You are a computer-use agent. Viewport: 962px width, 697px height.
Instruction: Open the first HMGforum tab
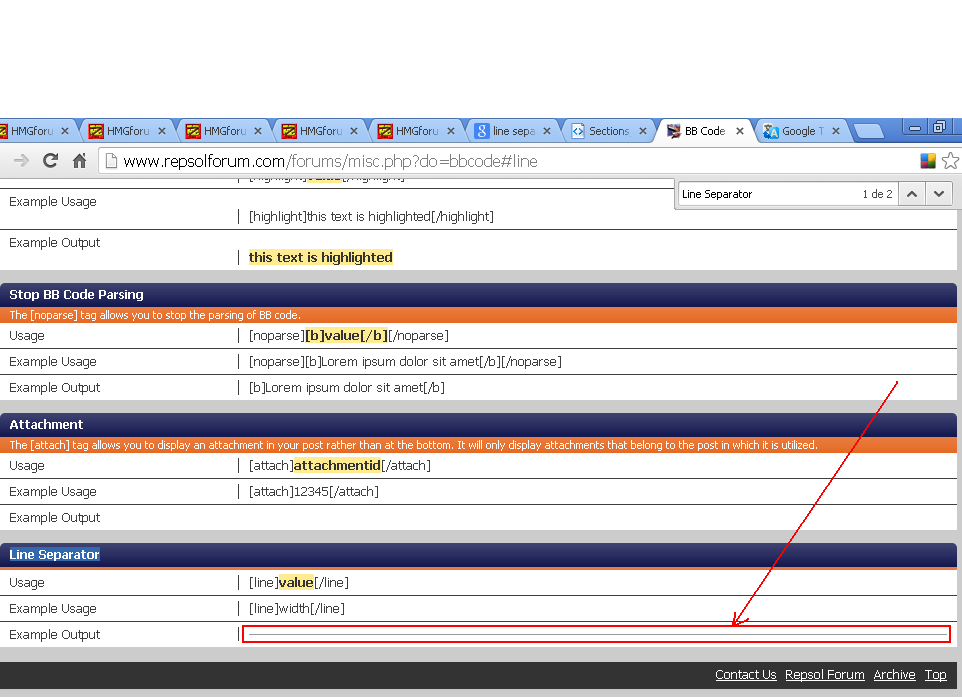coord(30,131)
